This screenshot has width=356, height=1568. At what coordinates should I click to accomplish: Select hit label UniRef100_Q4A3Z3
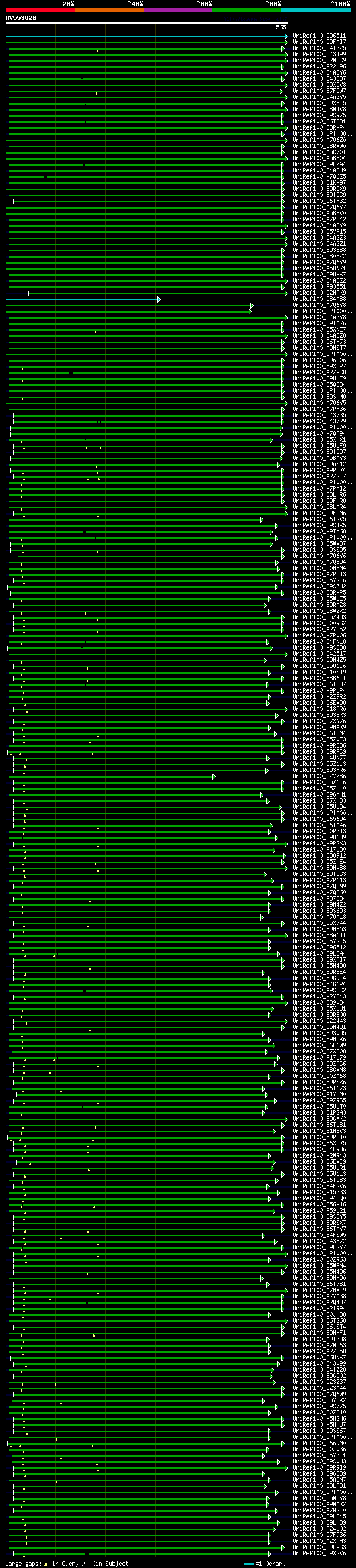(319, 238)
